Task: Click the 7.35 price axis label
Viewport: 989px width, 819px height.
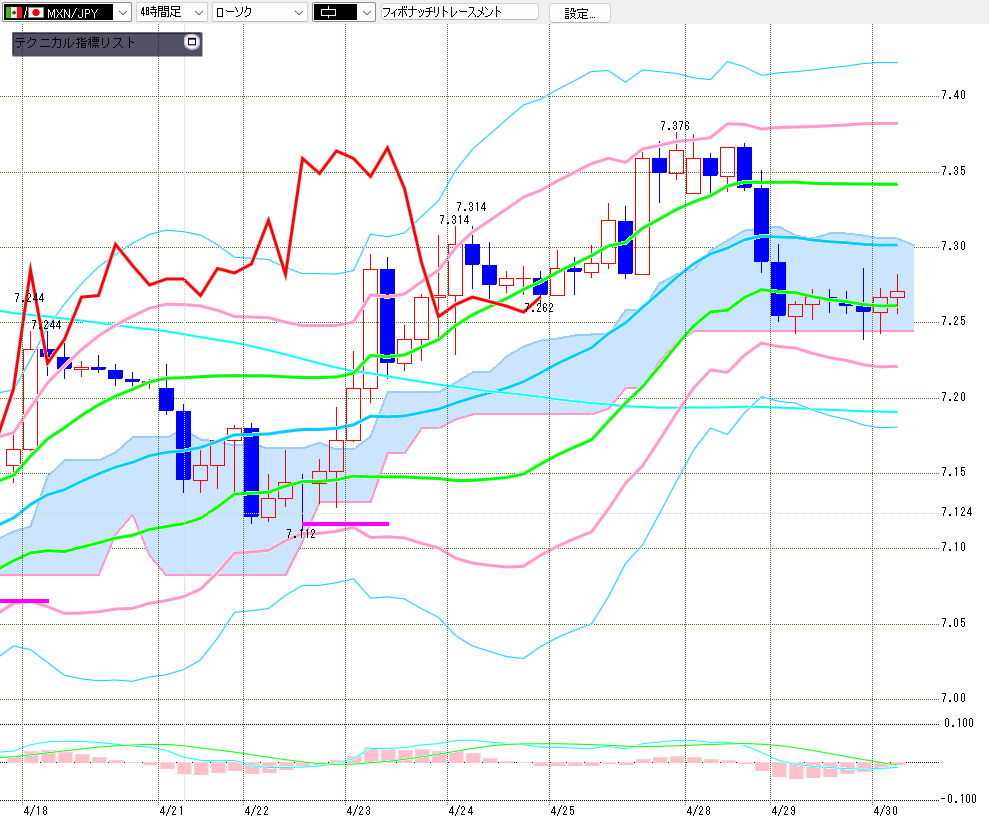Action: (954, 171)
